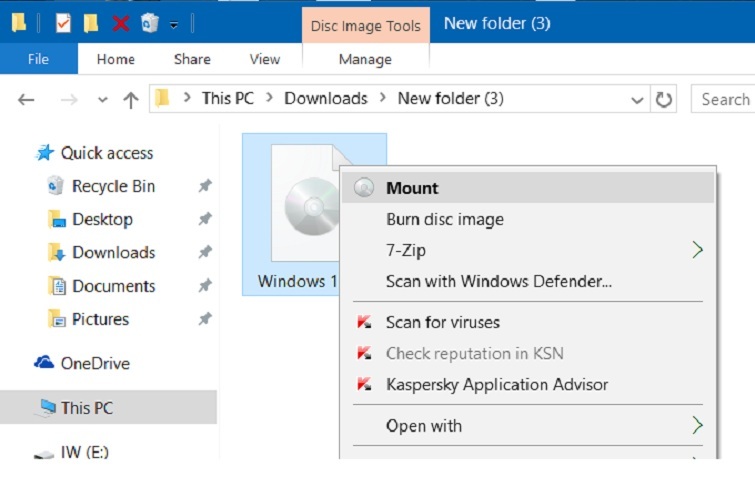
Task: Navigate back with the left arrow
Action: tap(27, 99)
